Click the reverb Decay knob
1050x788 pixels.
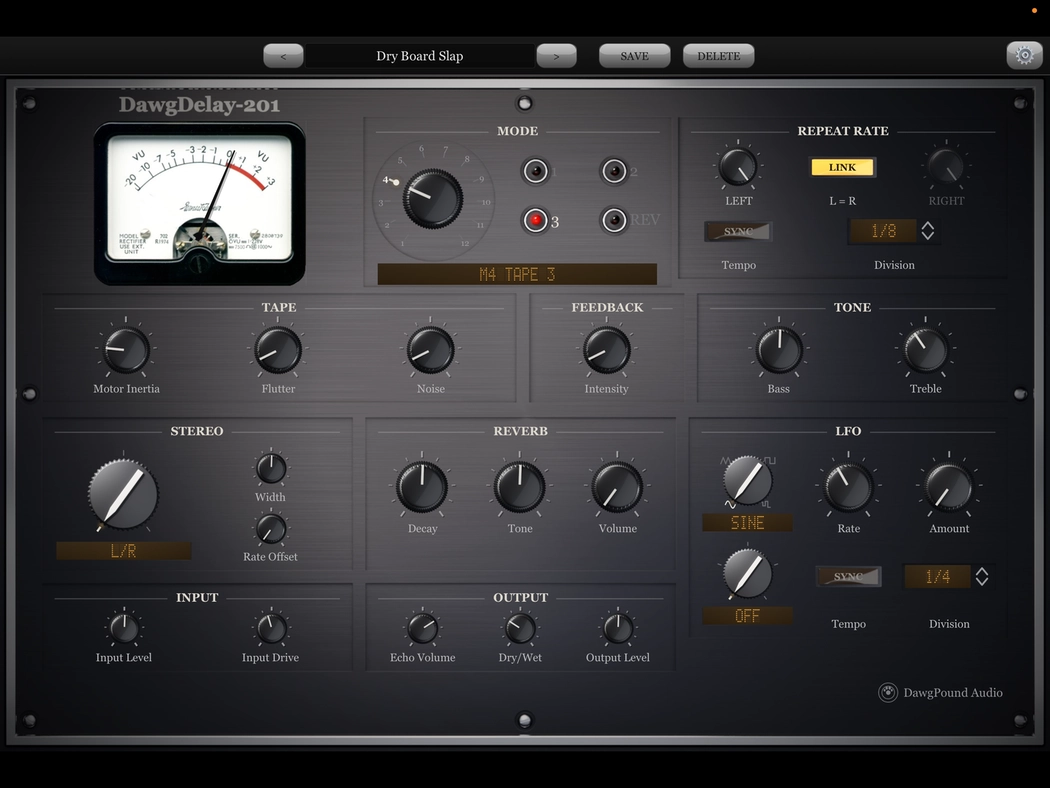coord(422,487)
